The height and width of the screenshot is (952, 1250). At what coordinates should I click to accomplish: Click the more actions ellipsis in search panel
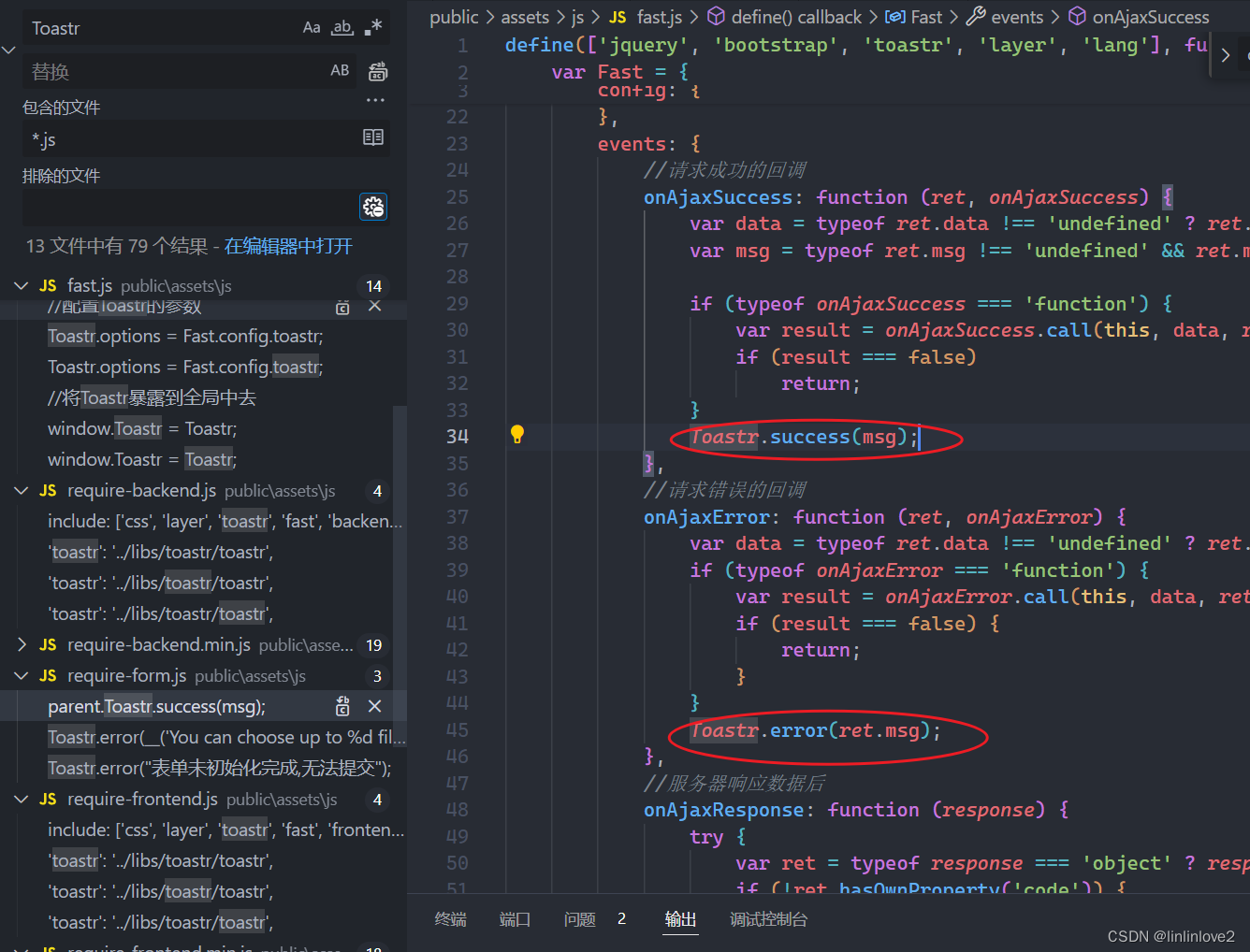(375, 100)
